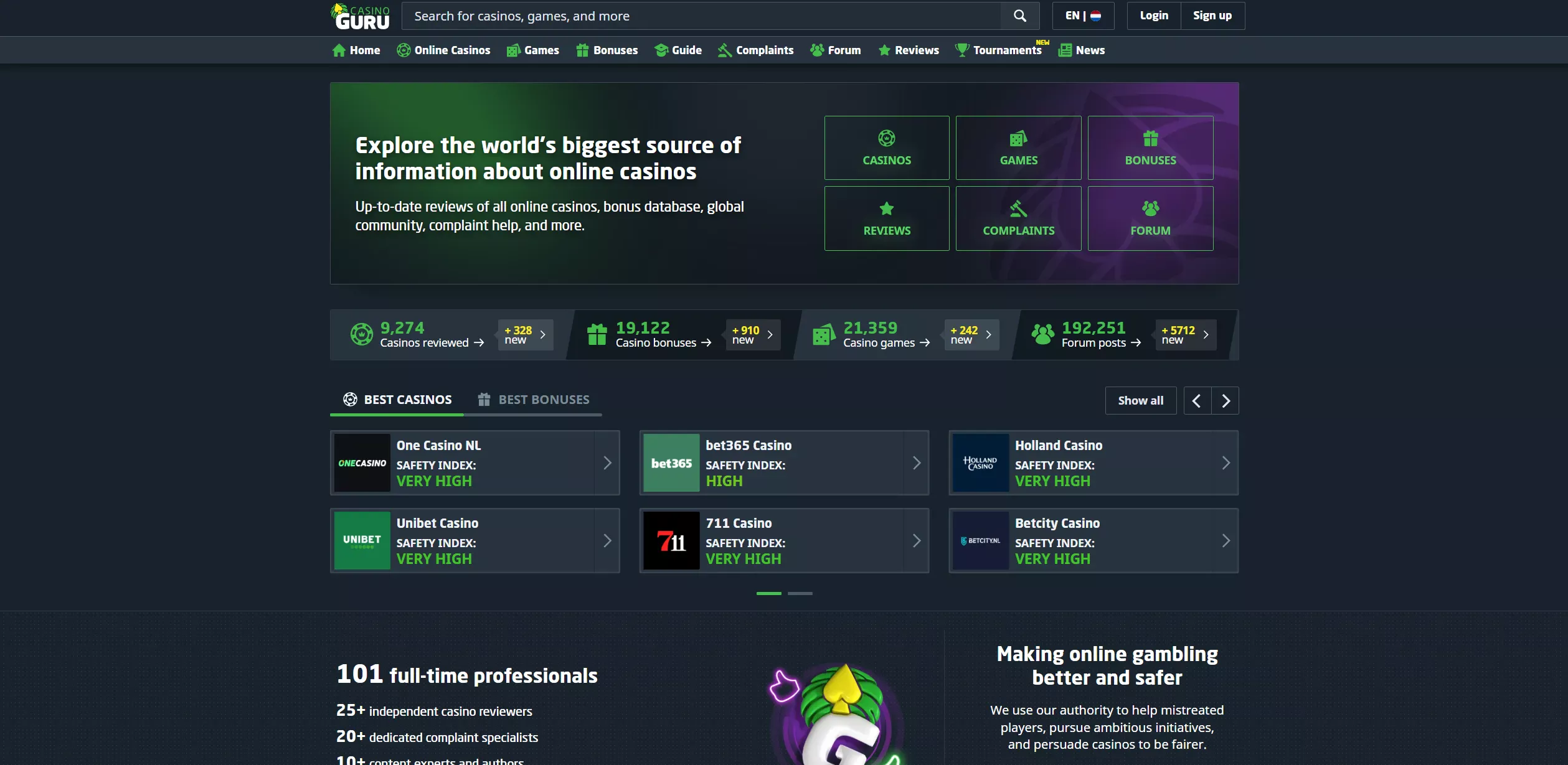This screenshot has width=1568, height=765.
Task: Open the Casinos tile in hero banner
Action: pos(887,148)
